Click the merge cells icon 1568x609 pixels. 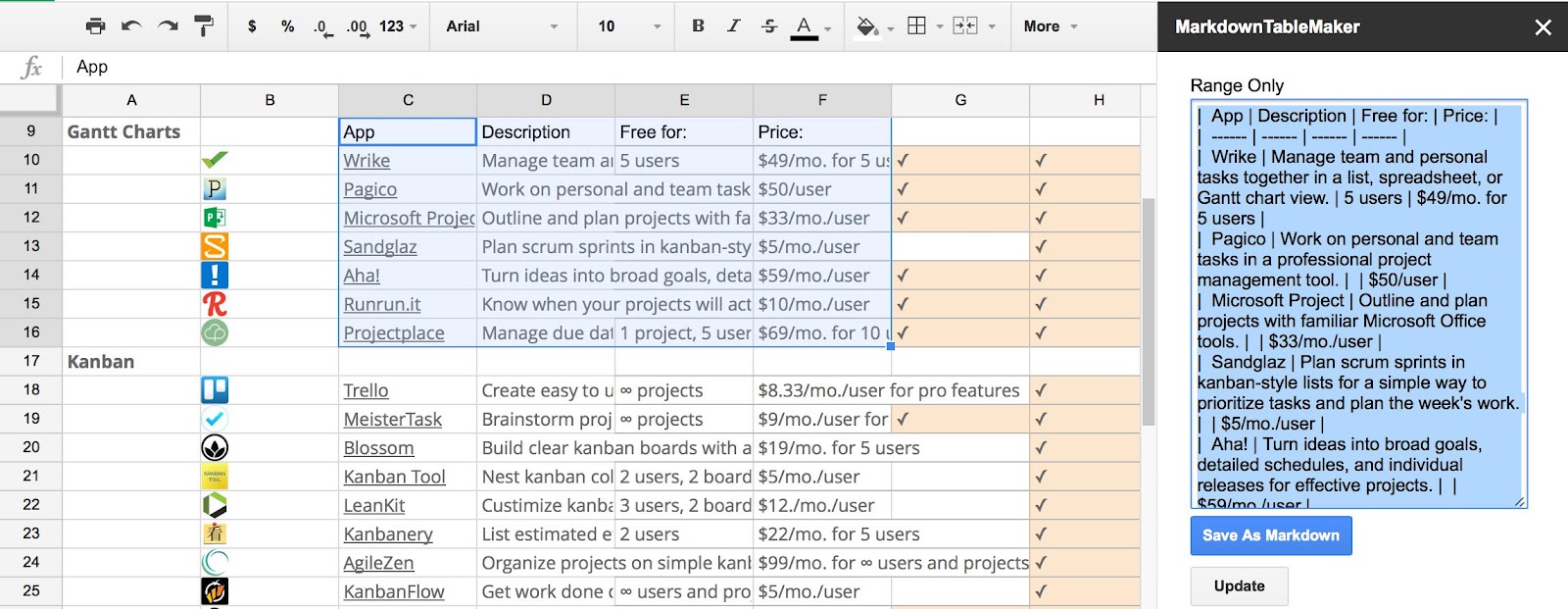coord(965,26)
